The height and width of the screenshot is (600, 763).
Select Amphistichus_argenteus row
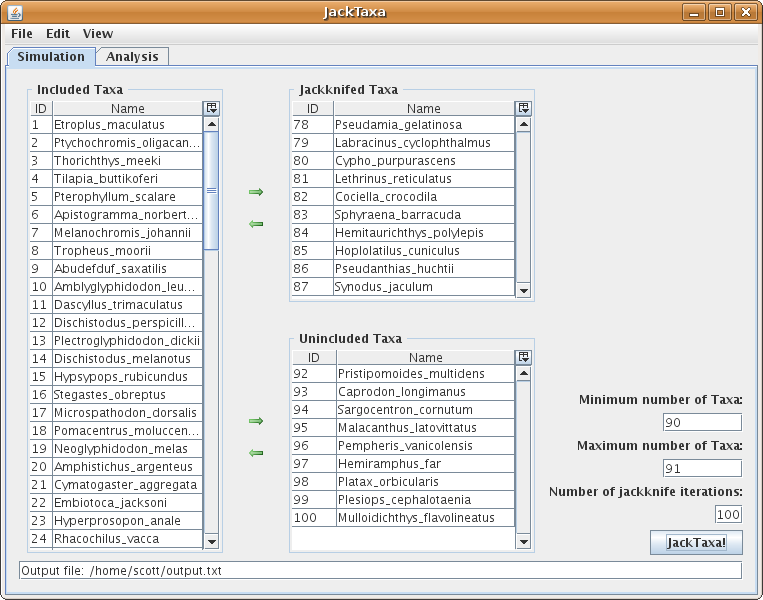point(116,467)
